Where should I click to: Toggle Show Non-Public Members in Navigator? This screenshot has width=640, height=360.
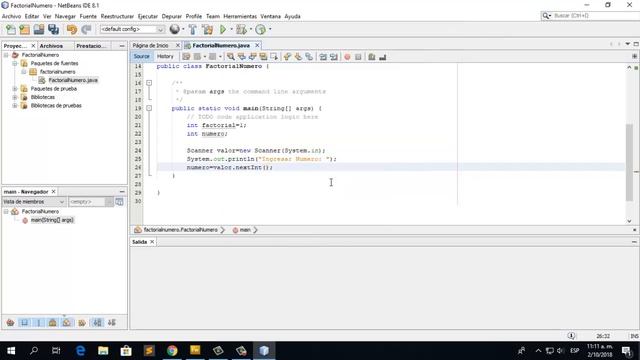pos(53,323)
